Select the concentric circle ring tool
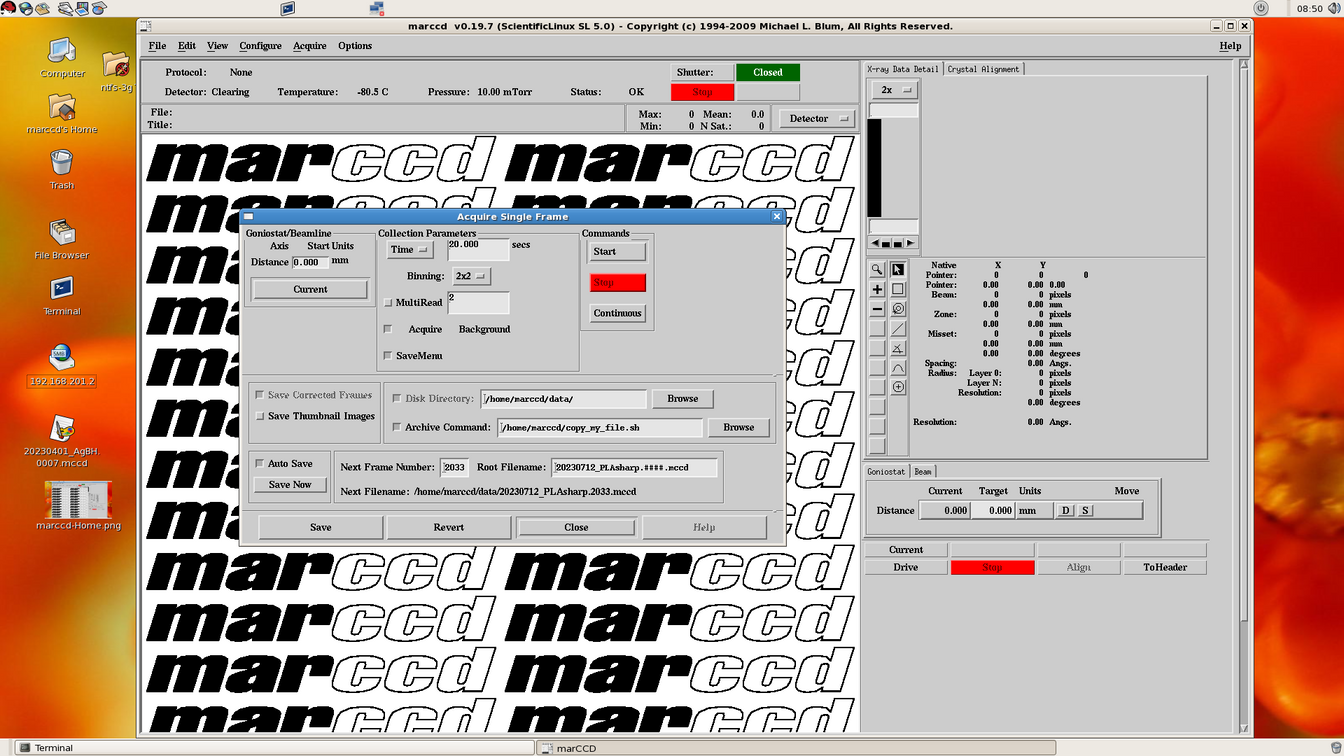 [898, 309]
